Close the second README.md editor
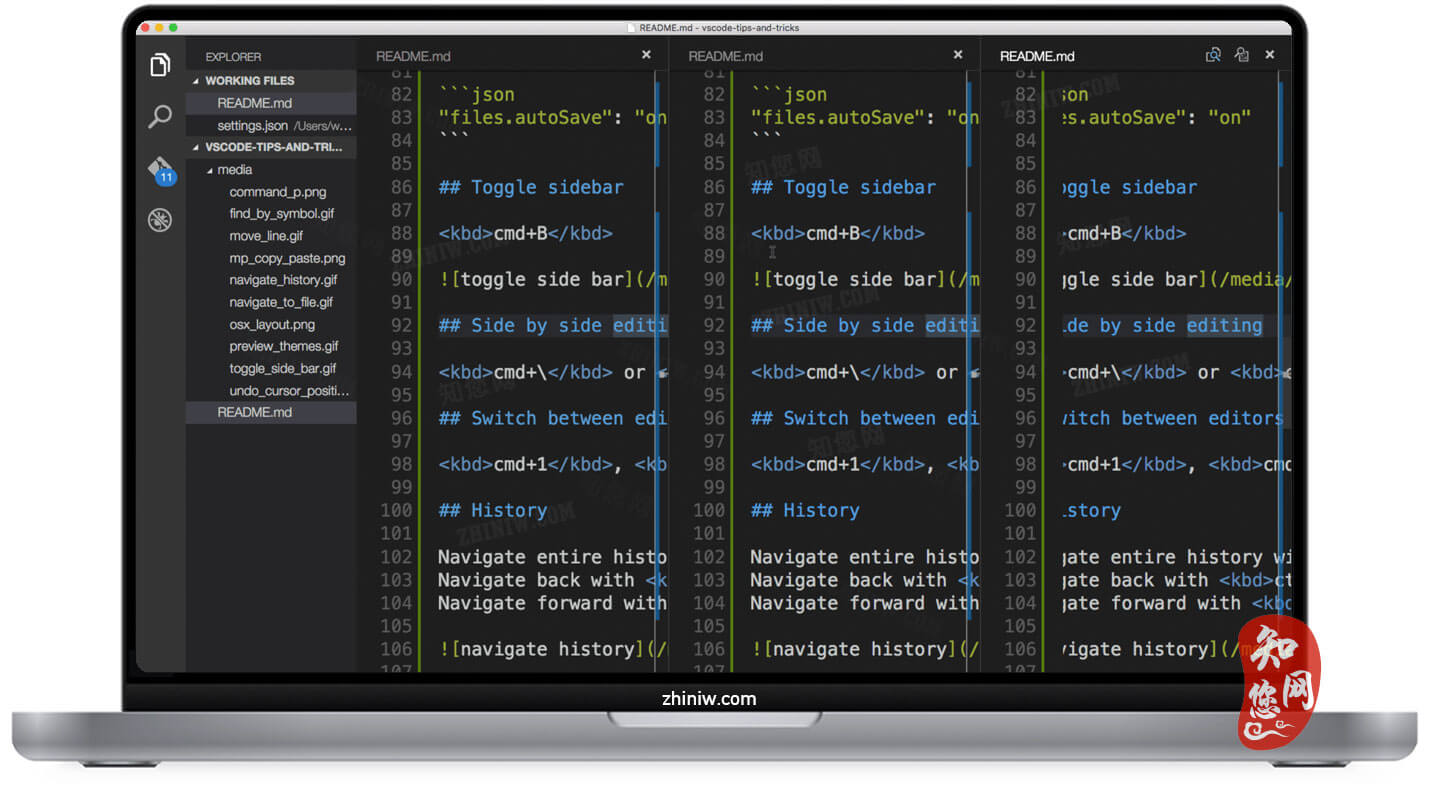 [x=958, y=55]
